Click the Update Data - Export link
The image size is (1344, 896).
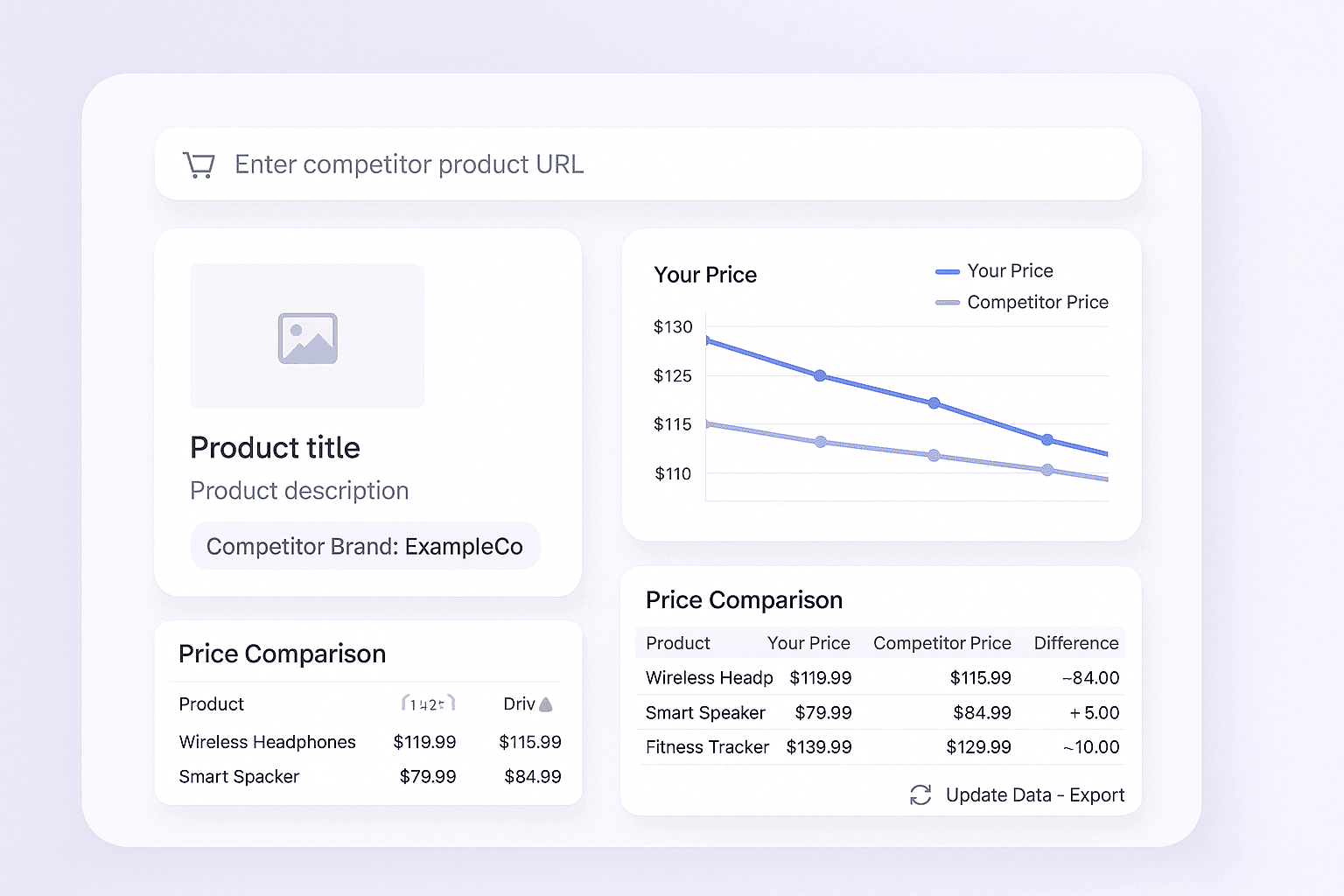[x=1034, y=795]
